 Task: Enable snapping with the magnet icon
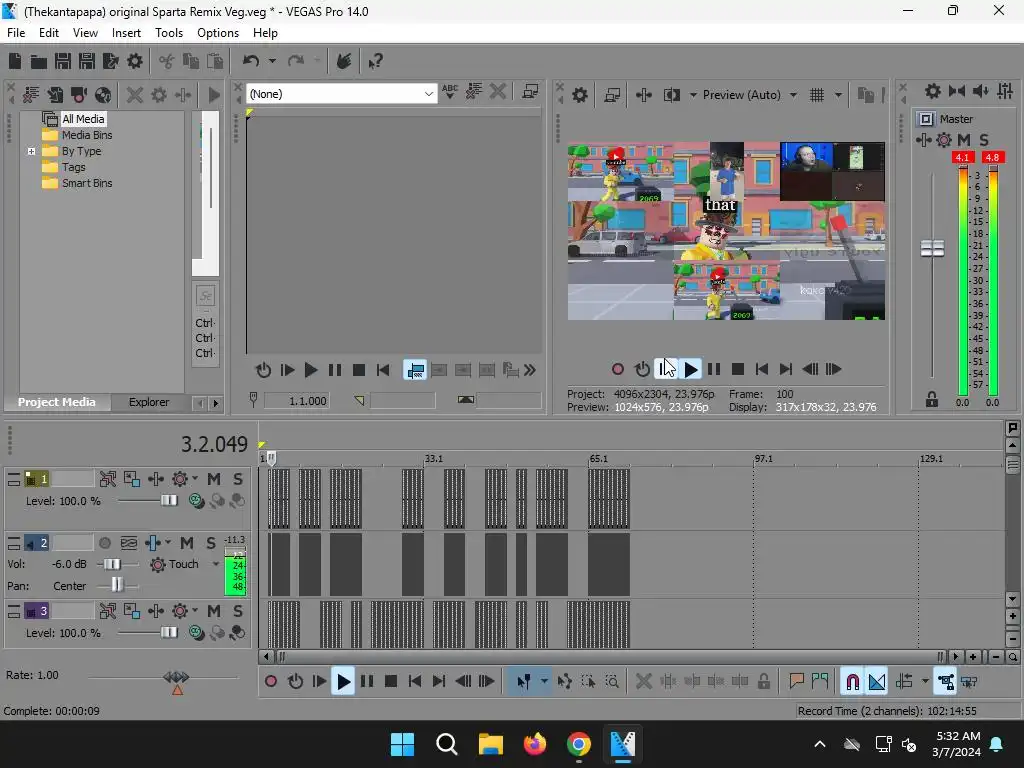tap(852, 681)
